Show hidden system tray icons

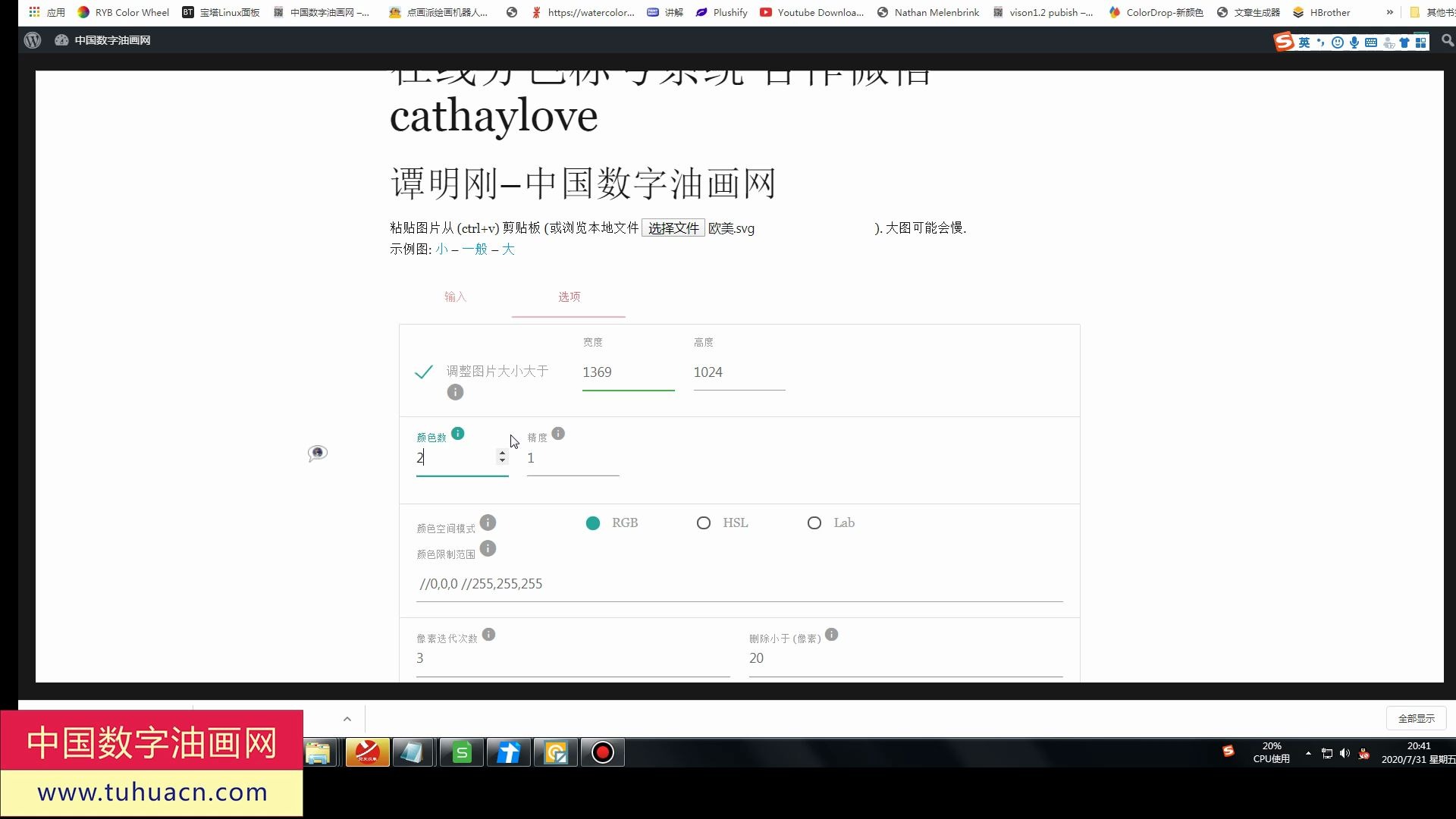click(x=1308, y=753)
